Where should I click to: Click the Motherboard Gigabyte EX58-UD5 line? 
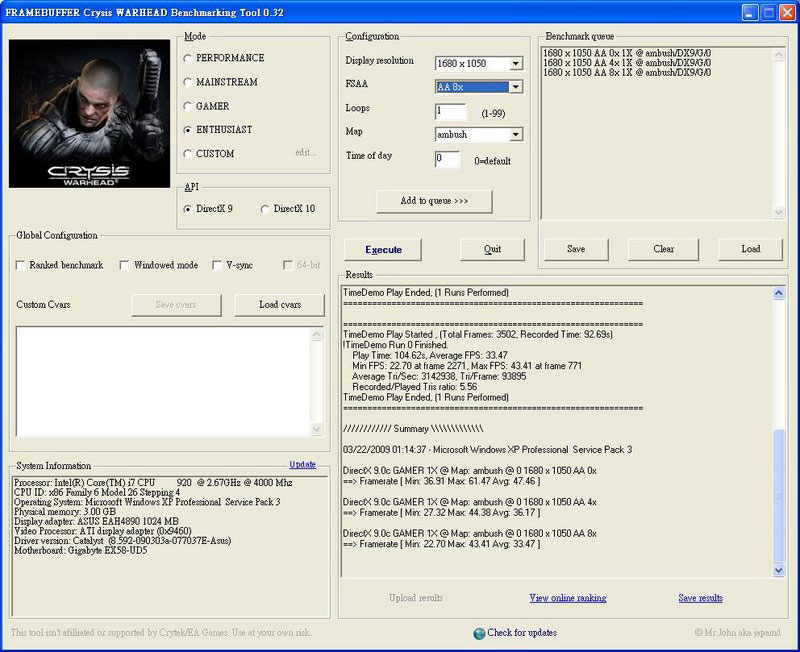pos(81,550)
